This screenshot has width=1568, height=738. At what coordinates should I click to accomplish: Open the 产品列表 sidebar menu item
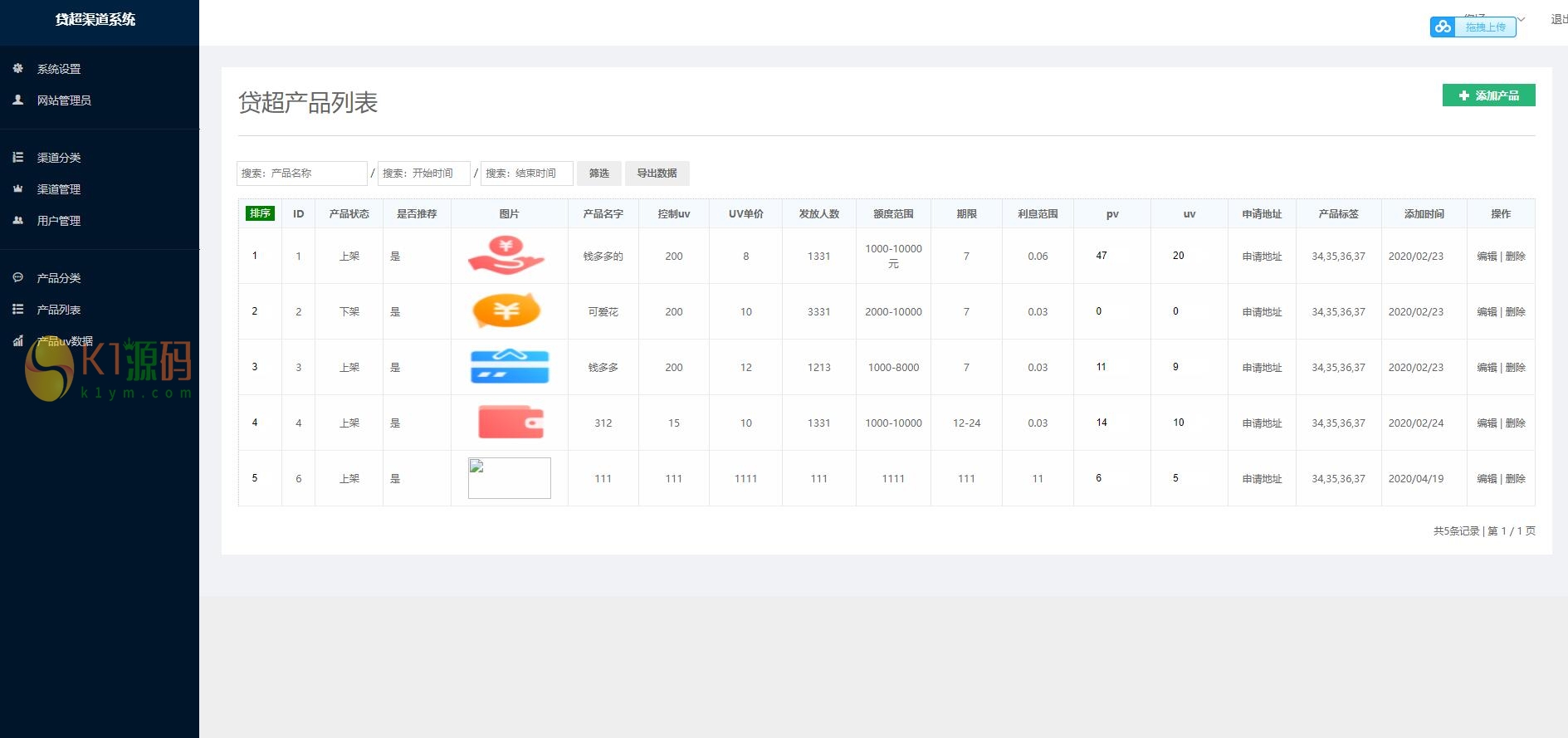pyautogui.click(x=59, y=310)
